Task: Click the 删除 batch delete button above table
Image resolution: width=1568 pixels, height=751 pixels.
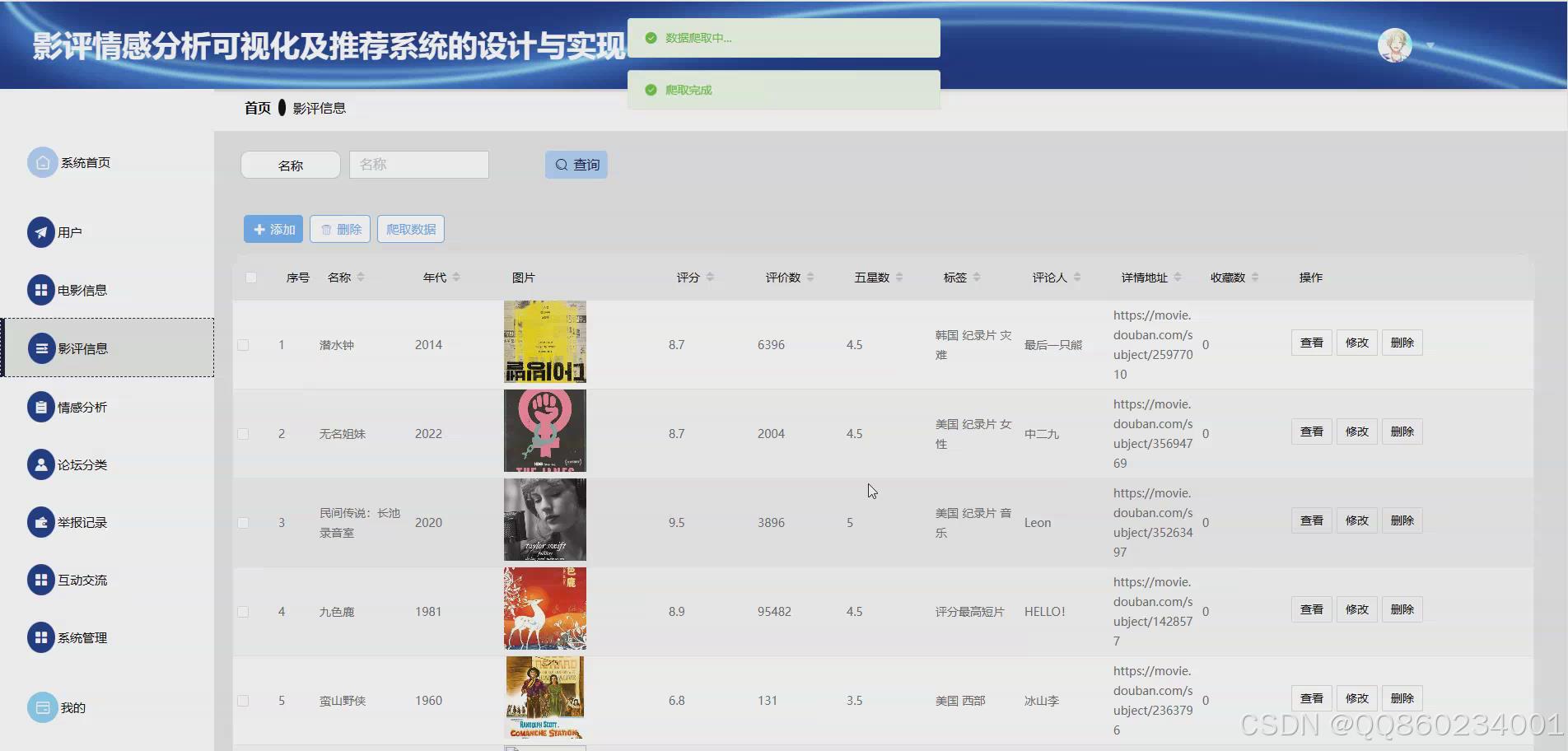Action: point(340,229)
